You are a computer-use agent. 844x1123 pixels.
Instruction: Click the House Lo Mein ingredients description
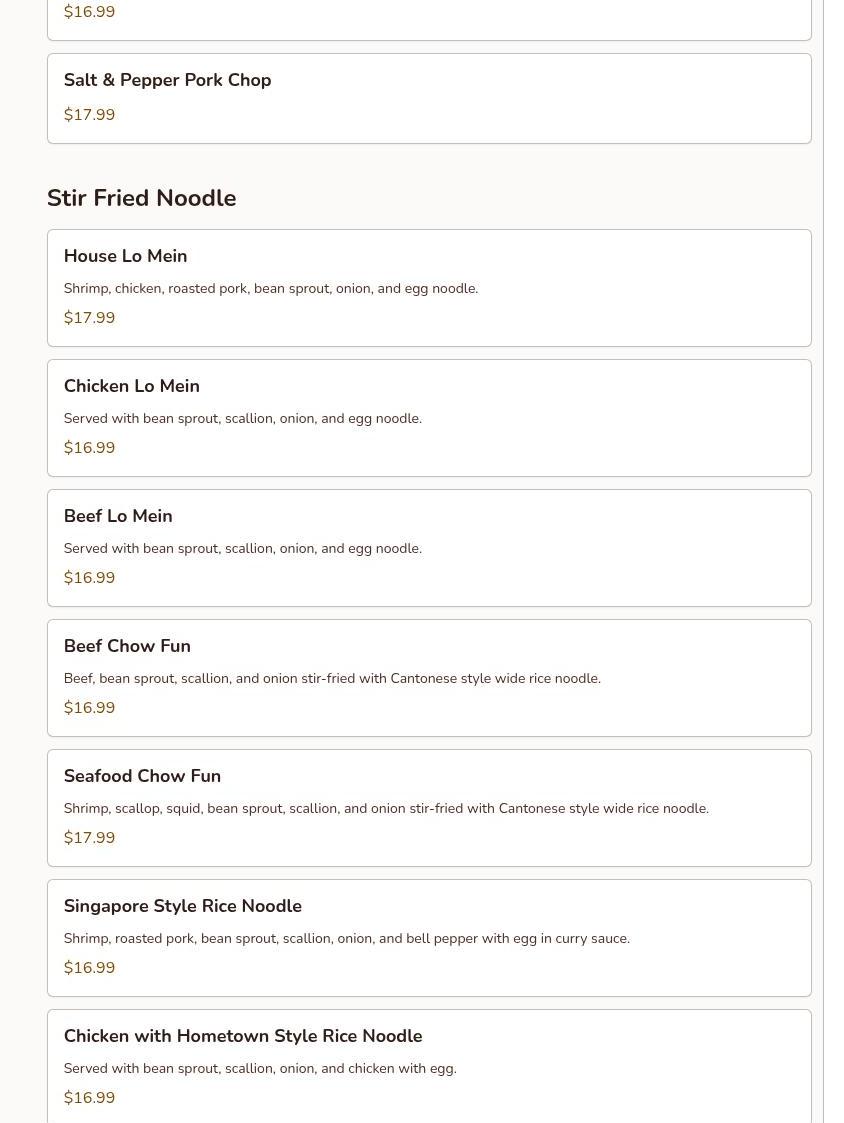pos(270,289)
